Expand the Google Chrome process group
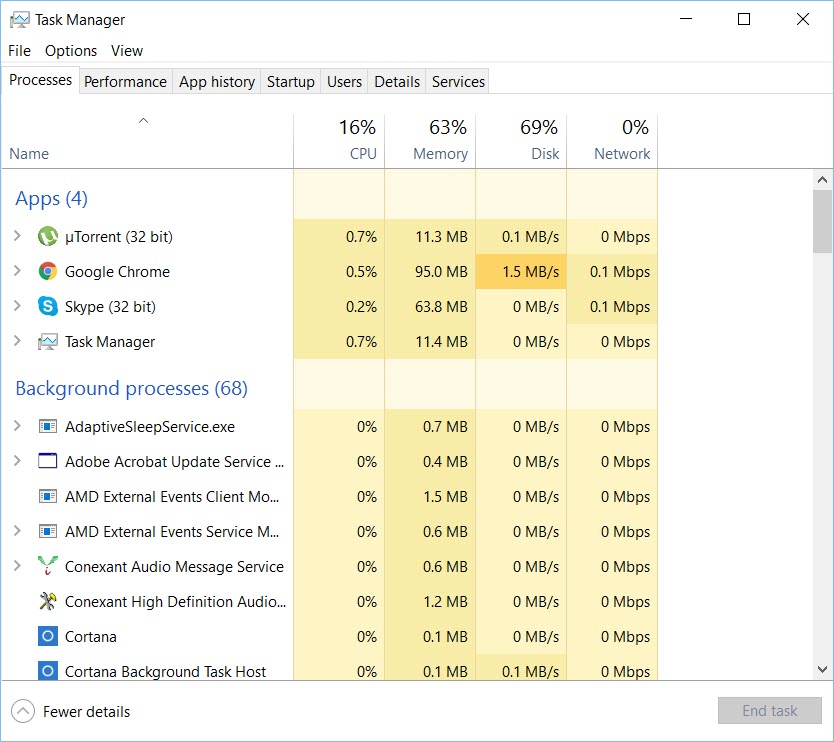Image resolution: width=834 pixels, height=742 pixels. pyautogui.click(x=18, y=271)
